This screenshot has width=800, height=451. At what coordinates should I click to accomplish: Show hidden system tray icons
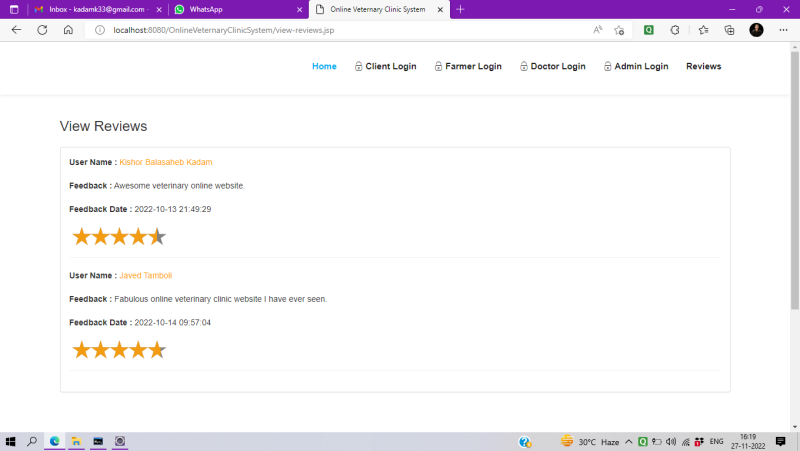tap(629, 442)
